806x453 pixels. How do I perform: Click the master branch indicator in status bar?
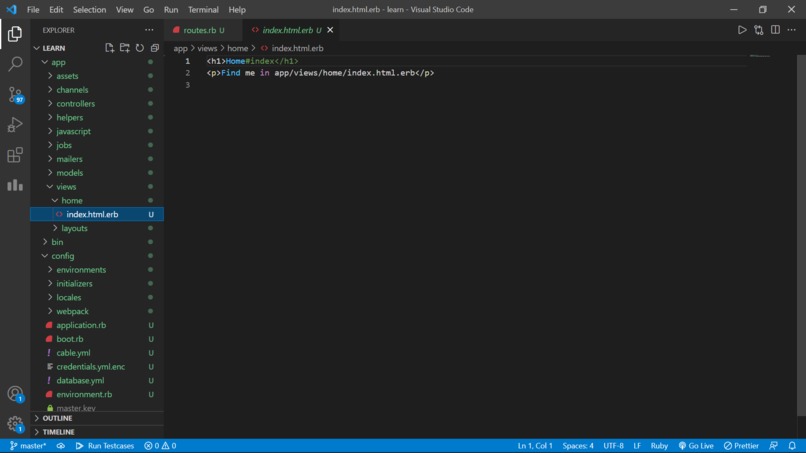28,446
